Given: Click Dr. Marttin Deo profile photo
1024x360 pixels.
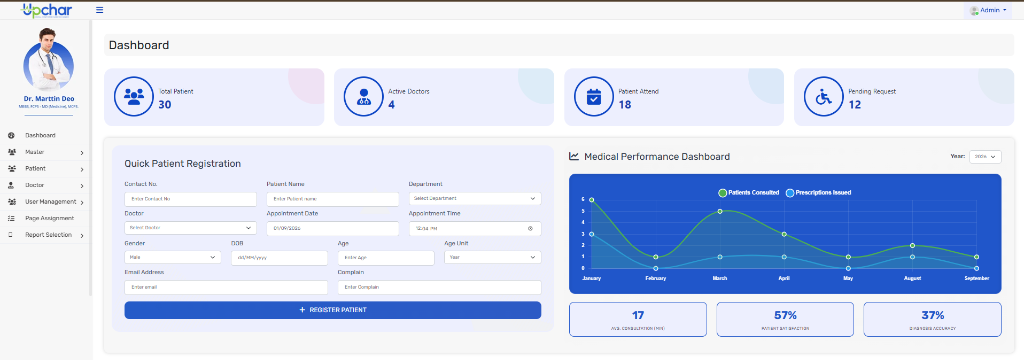Looking at the screenshot, I should tap(48, 59).
